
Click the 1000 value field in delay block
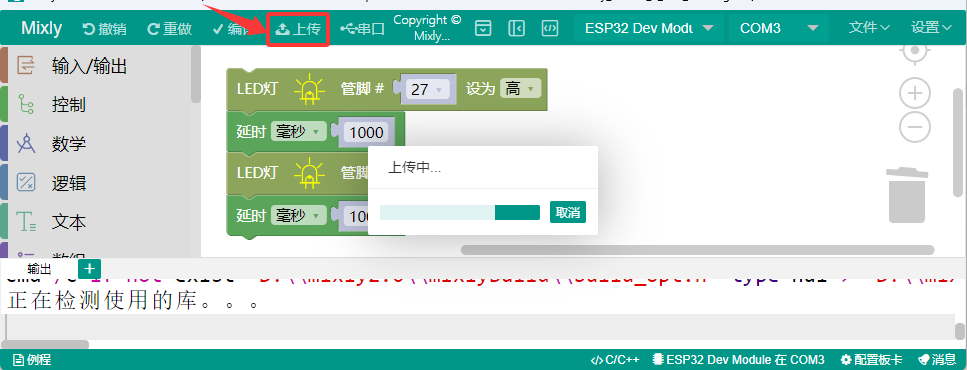click(366, 132)
